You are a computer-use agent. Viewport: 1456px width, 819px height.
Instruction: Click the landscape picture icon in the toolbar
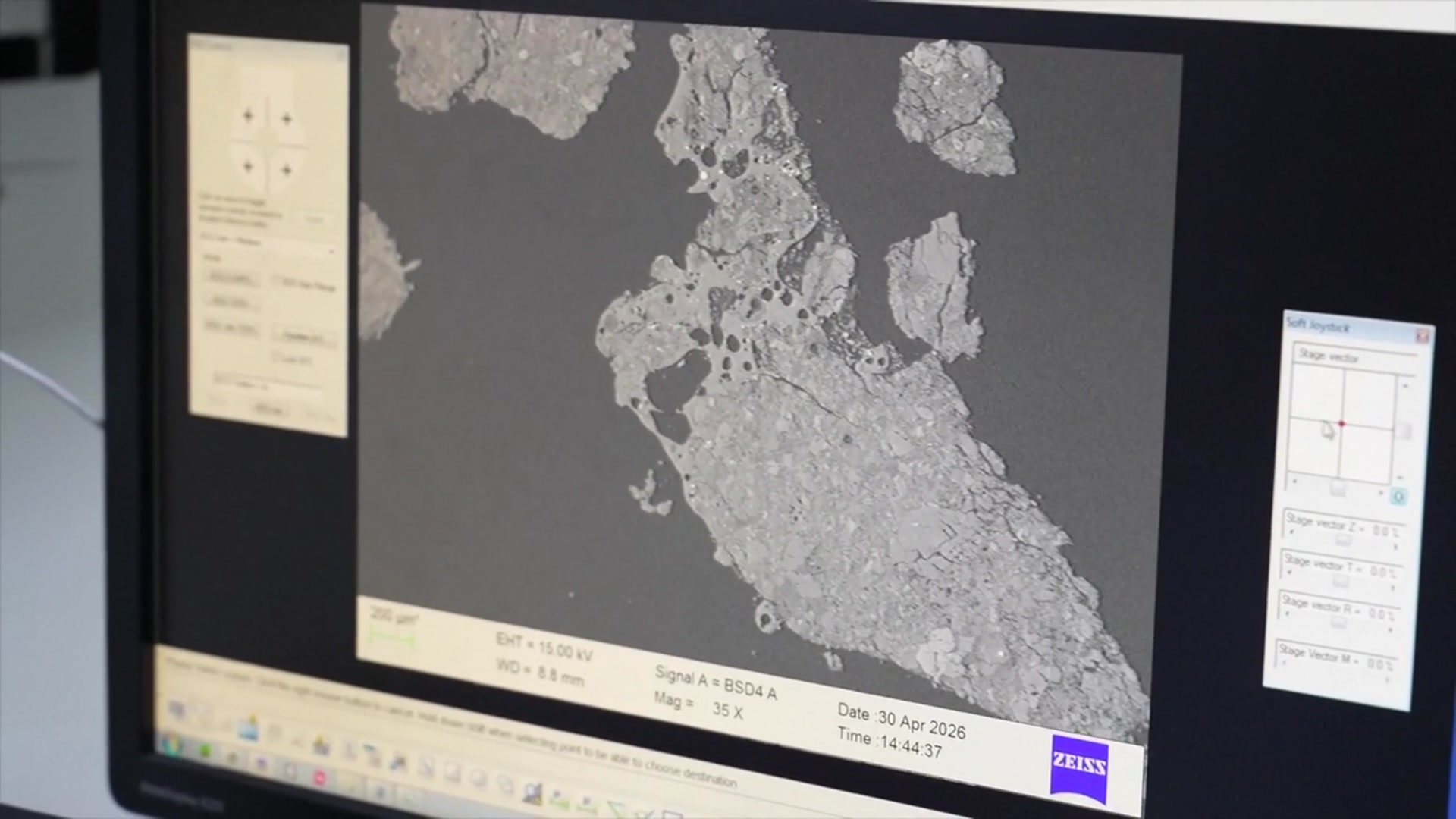point(249,726)
